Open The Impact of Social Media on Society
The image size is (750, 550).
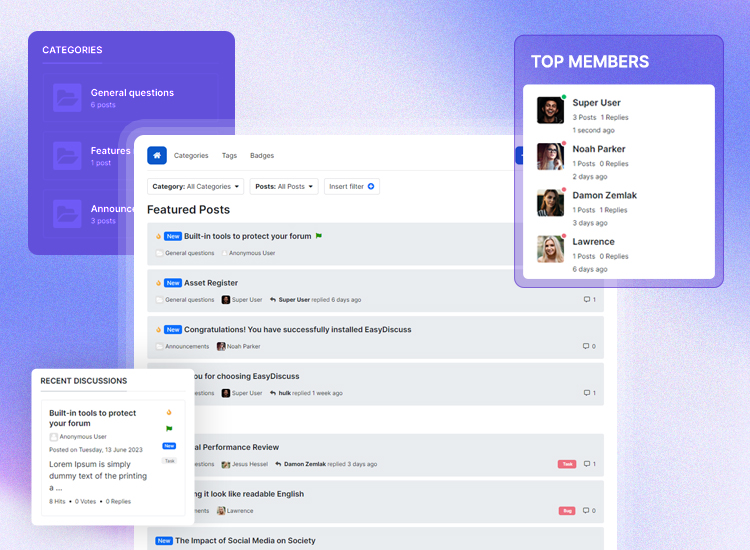245,540
